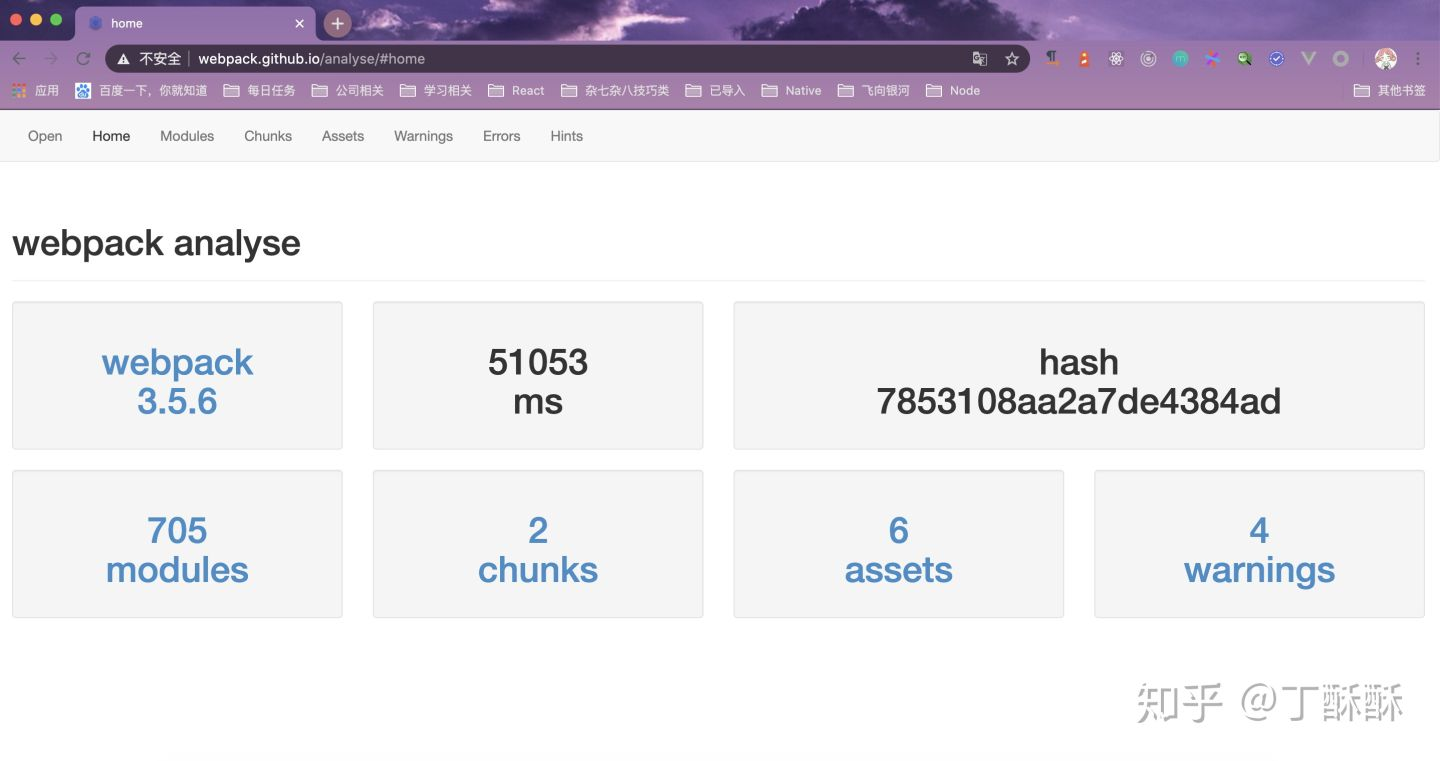1440x761 pixels.
Task: Click the browser back arrow
Action: [19, 59]
